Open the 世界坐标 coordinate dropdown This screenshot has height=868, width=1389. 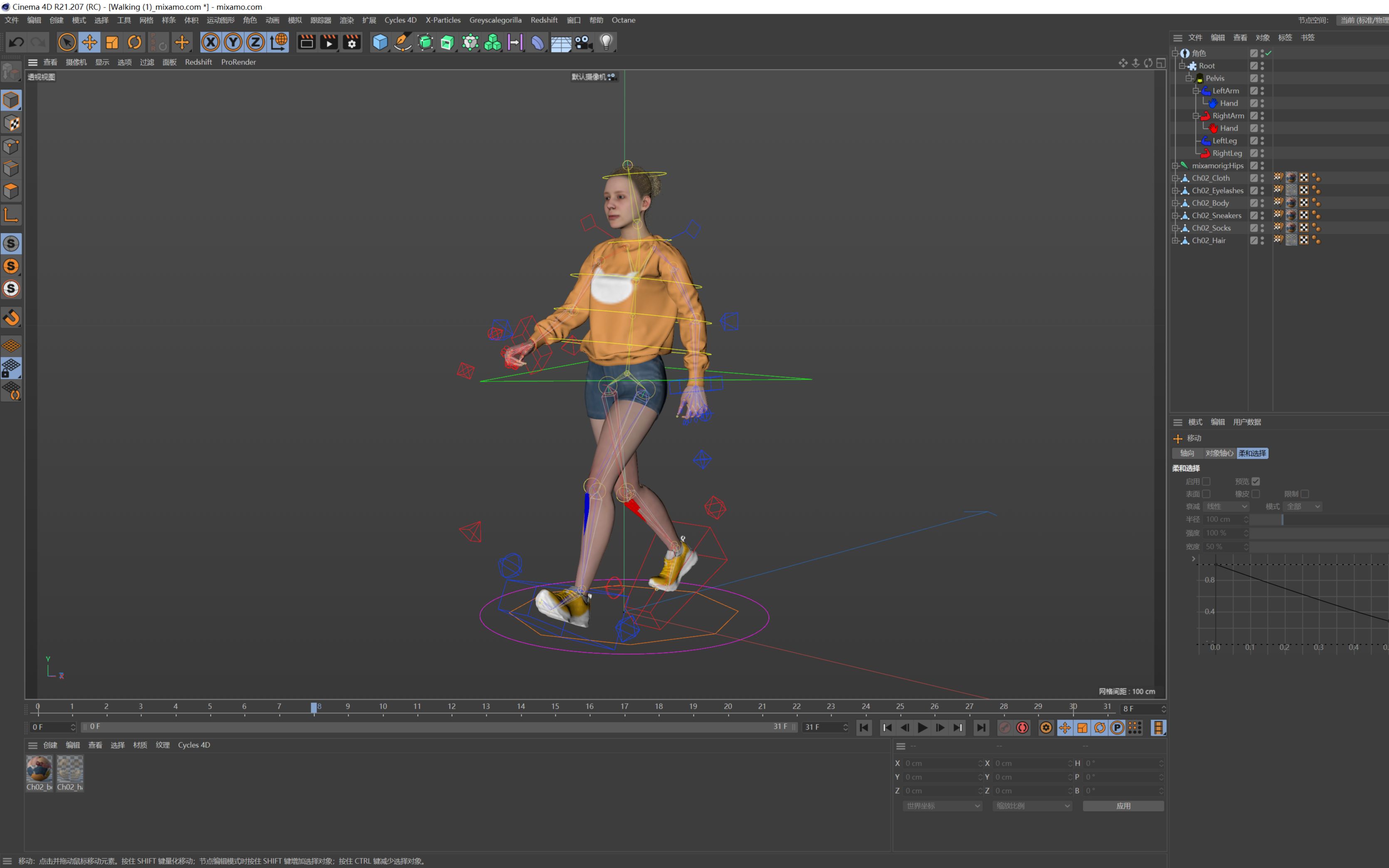942,806
